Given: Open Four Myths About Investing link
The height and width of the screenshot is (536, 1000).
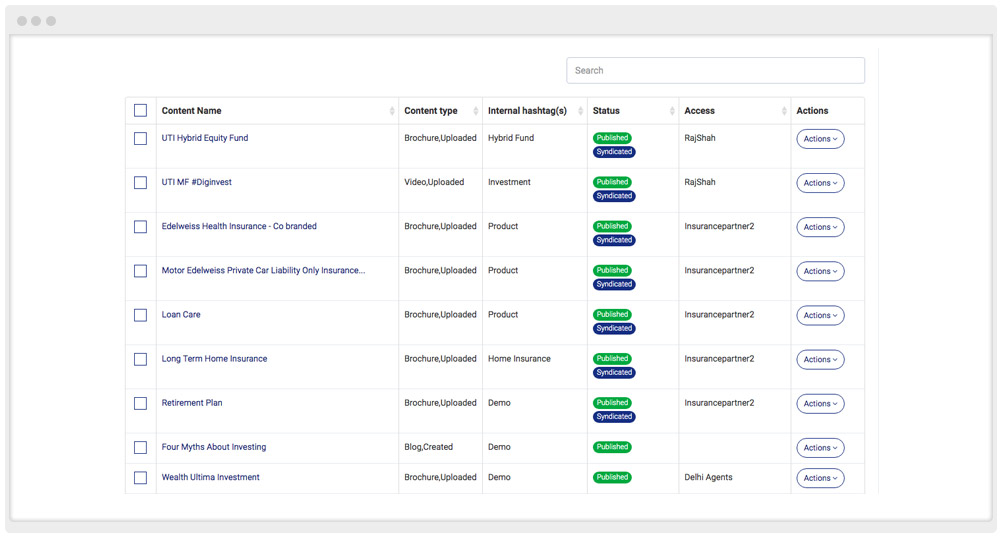Looking at the screenshot, I should [x=214, y=447].
